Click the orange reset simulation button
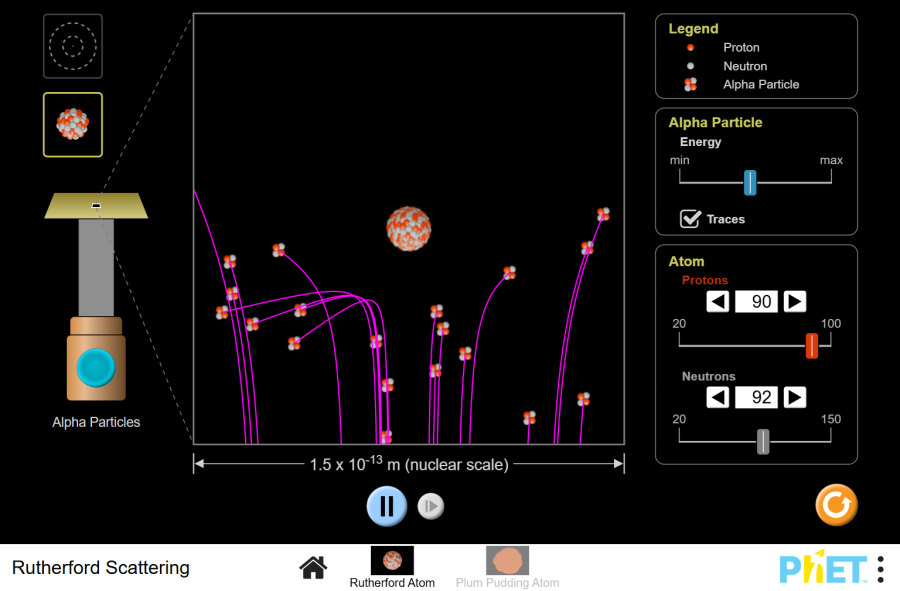 click(836, 506)
